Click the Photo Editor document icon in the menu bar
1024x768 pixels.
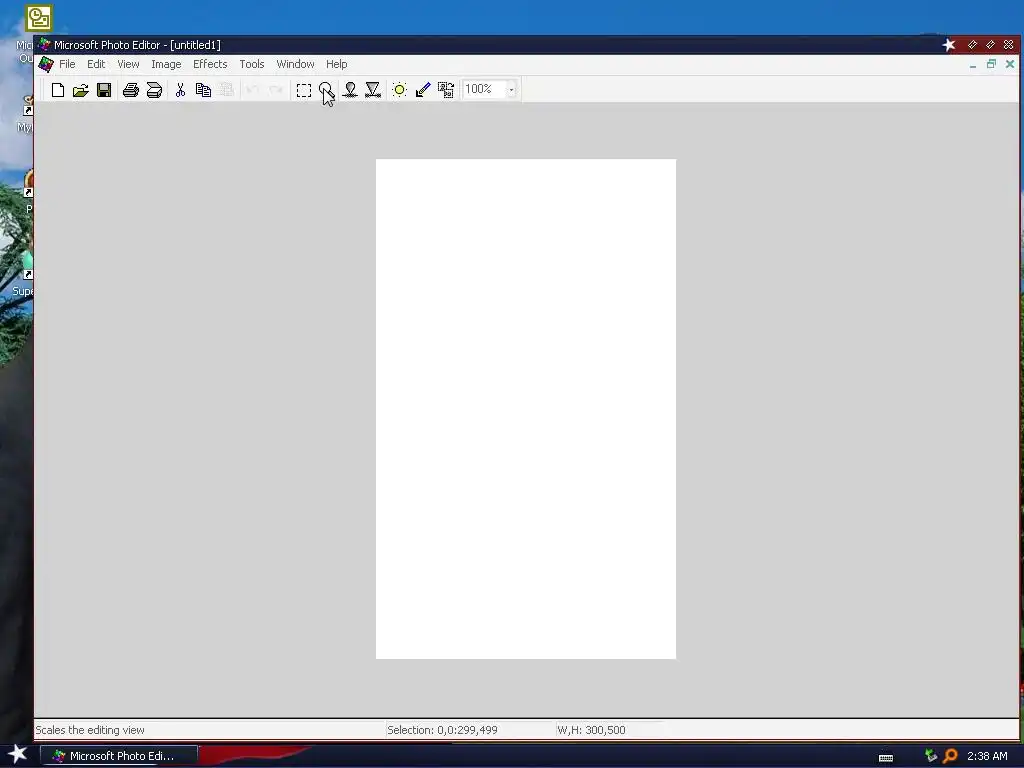[x=46, y=64]
